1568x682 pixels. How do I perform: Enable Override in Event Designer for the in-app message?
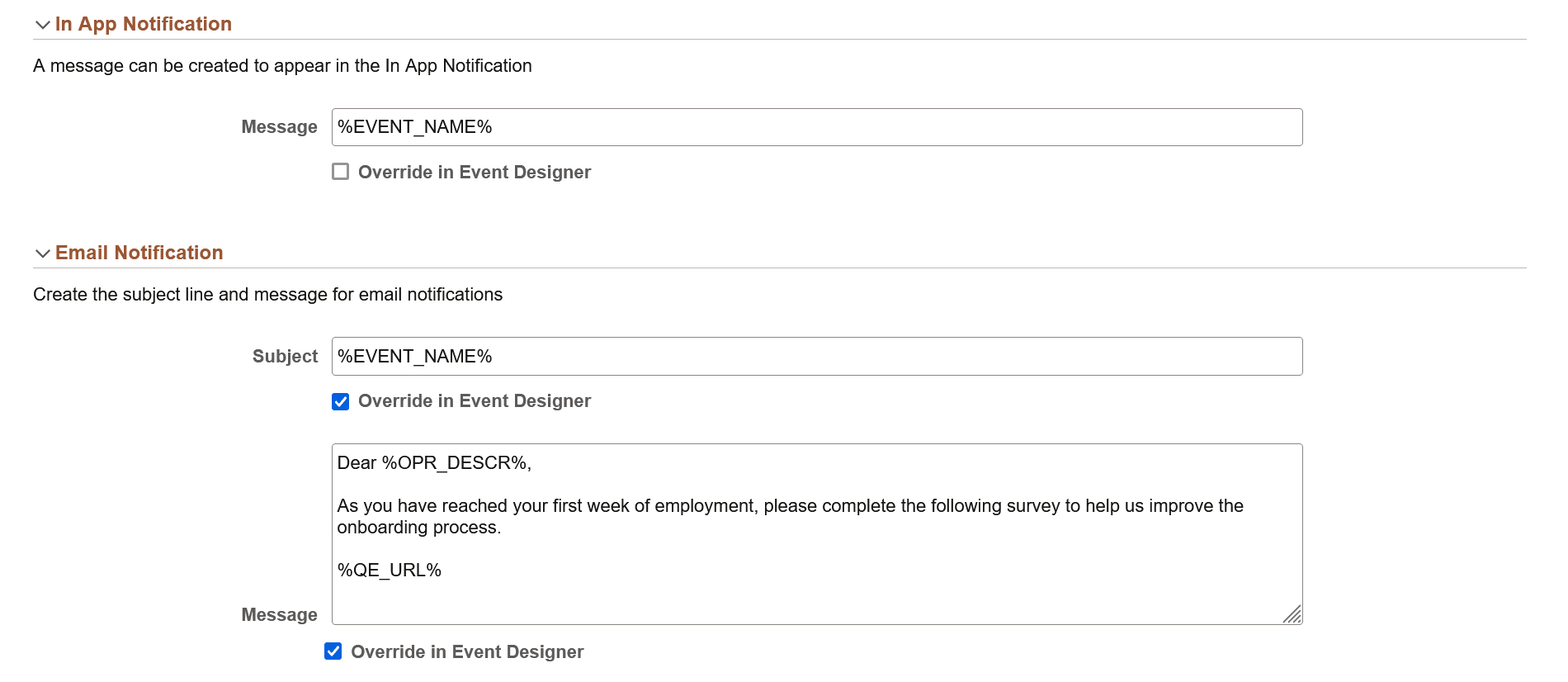click(340, 172)
